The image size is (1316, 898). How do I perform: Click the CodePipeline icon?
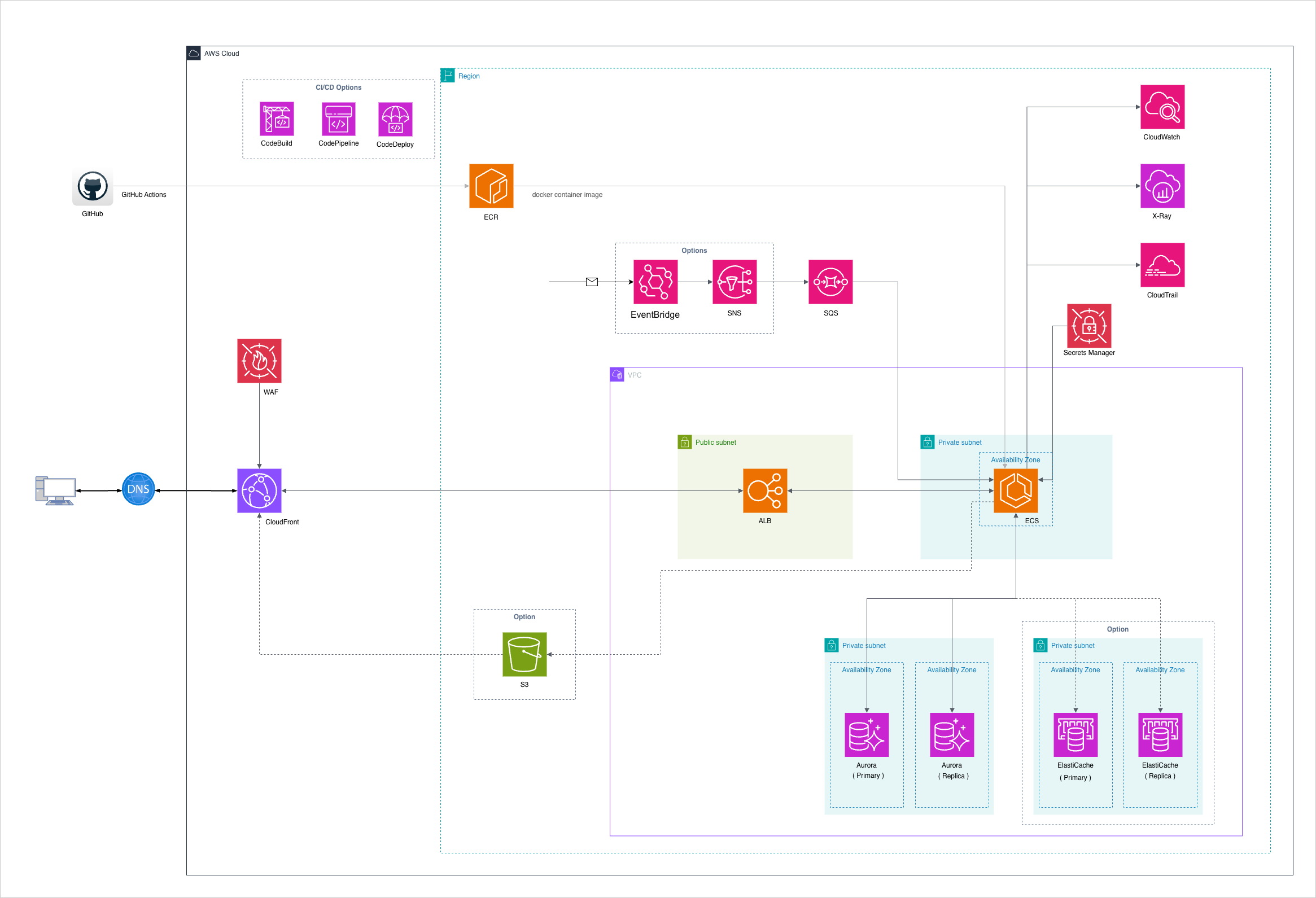(338, 119)
